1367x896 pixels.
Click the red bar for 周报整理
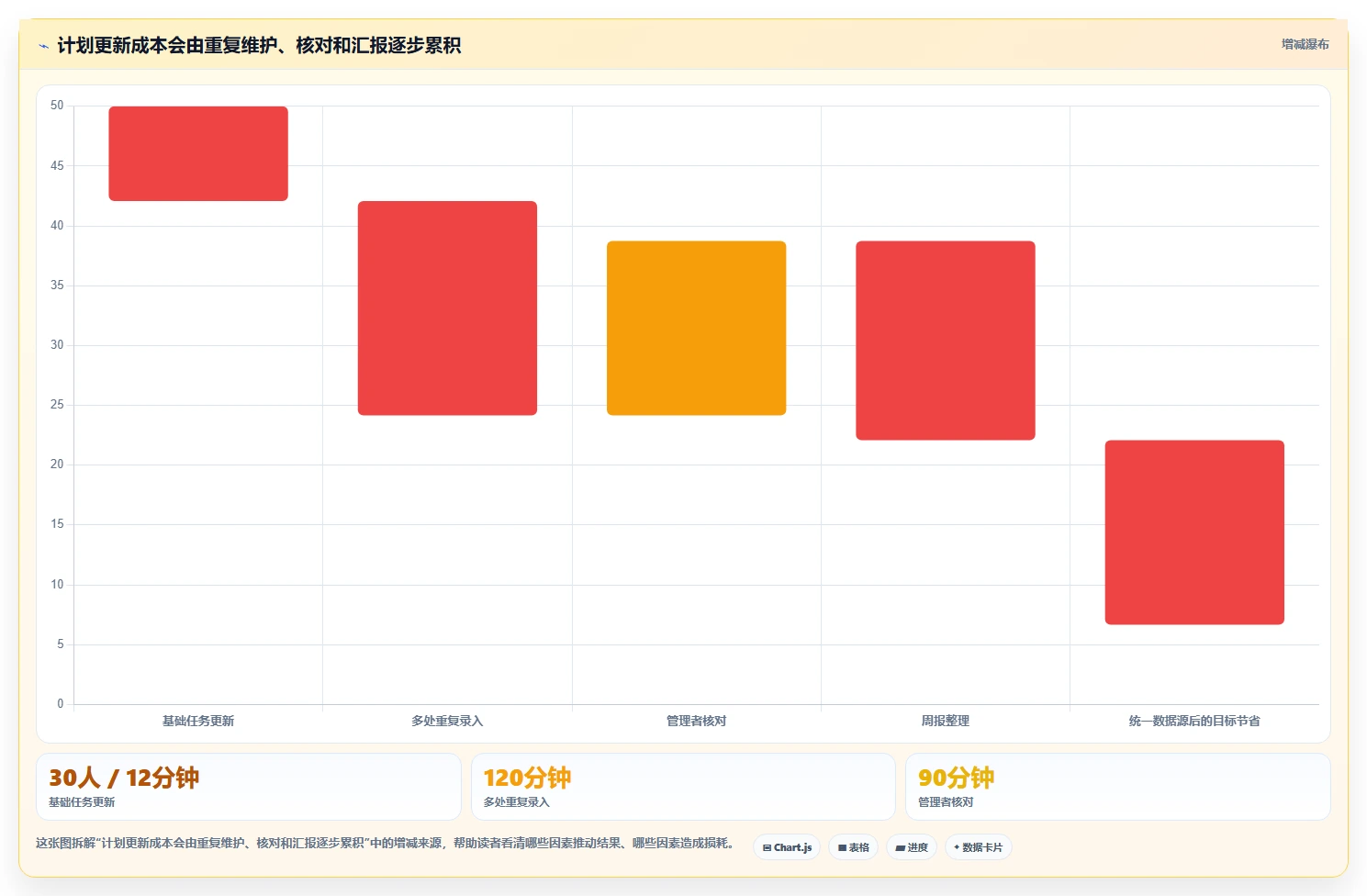click(946, 341)
